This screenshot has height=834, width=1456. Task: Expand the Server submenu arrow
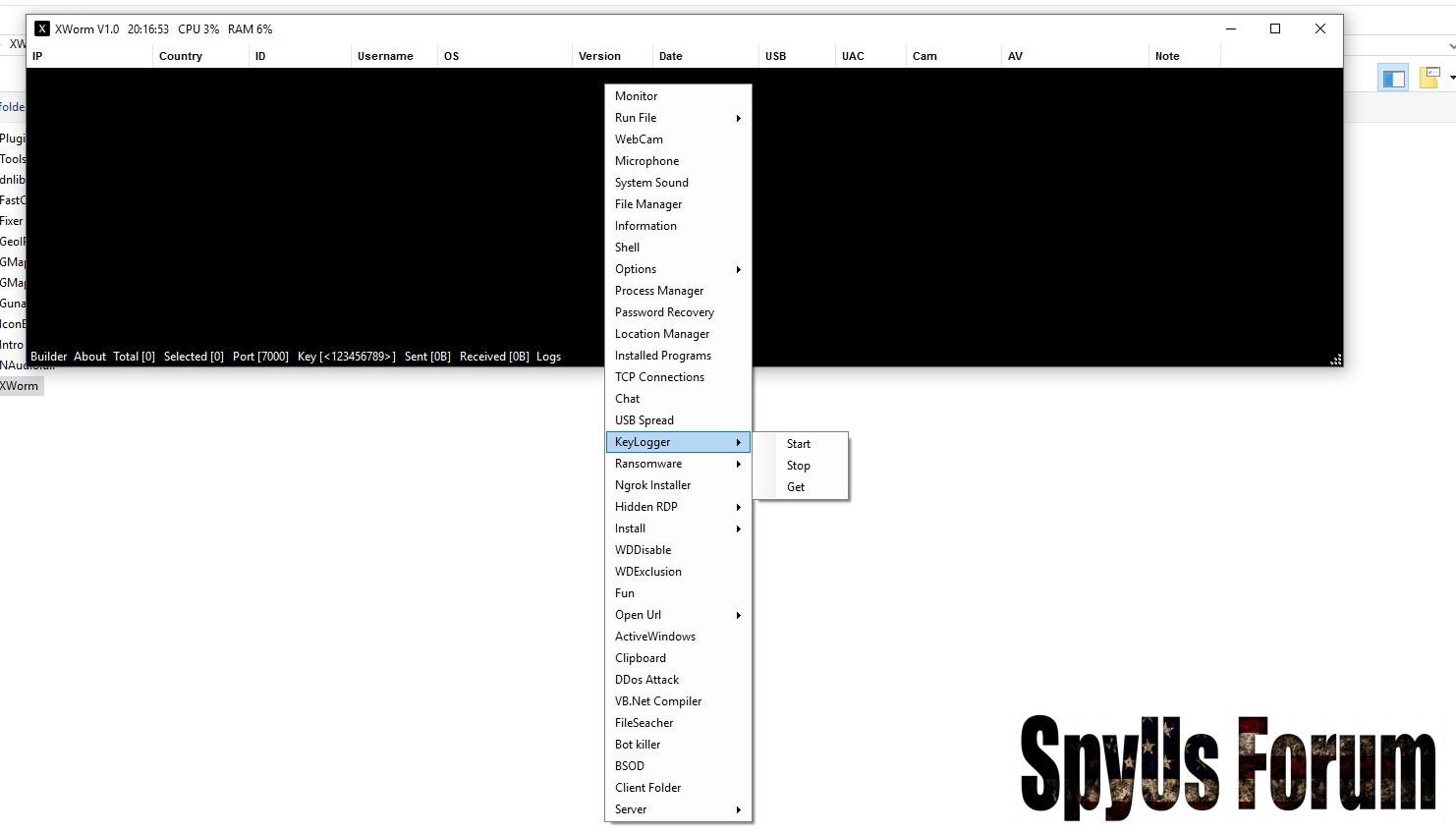738,810
